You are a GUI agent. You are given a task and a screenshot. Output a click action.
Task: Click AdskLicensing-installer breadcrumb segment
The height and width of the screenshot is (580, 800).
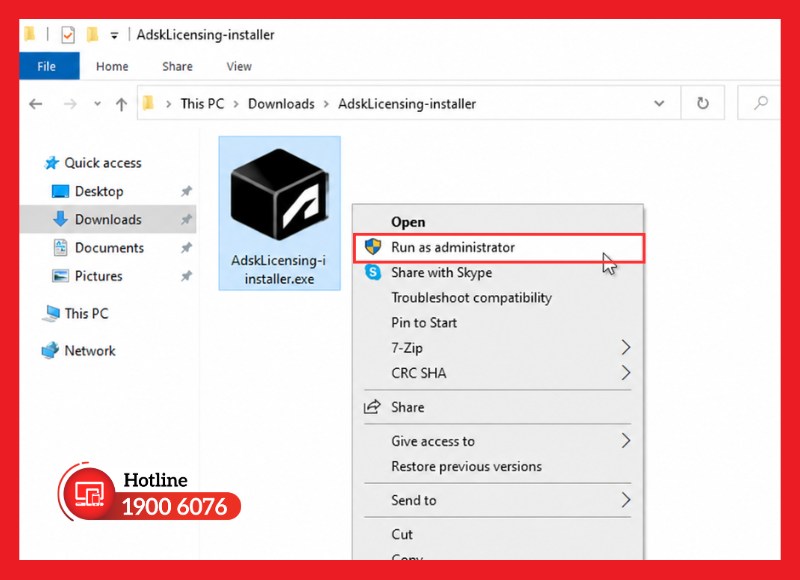[x=407, y=104]
